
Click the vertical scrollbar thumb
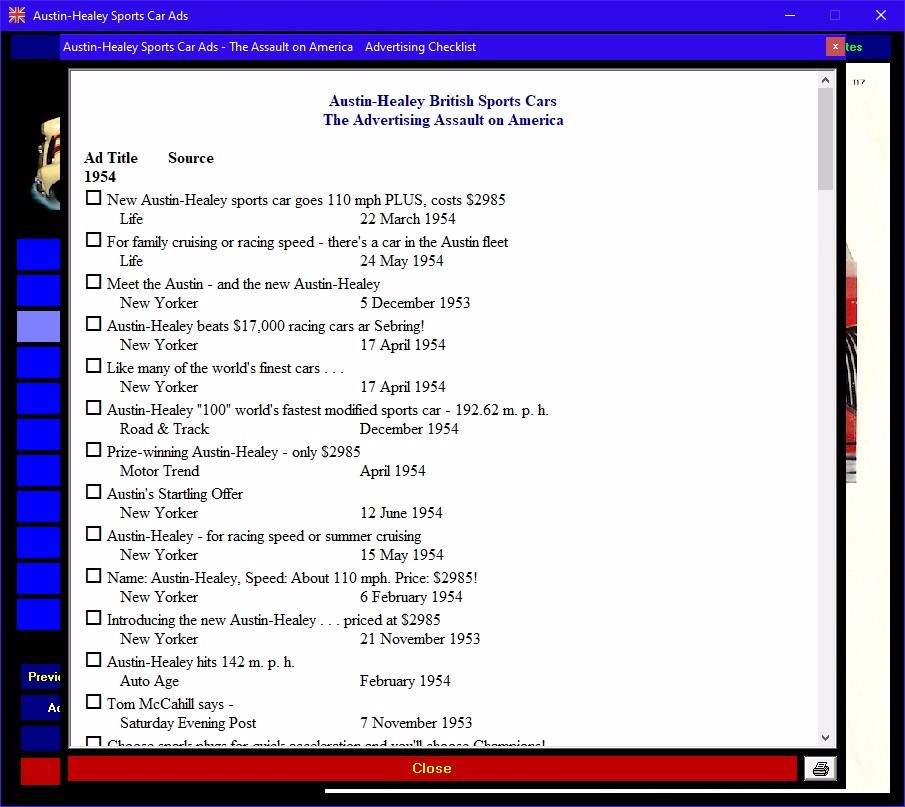[825, 139]
